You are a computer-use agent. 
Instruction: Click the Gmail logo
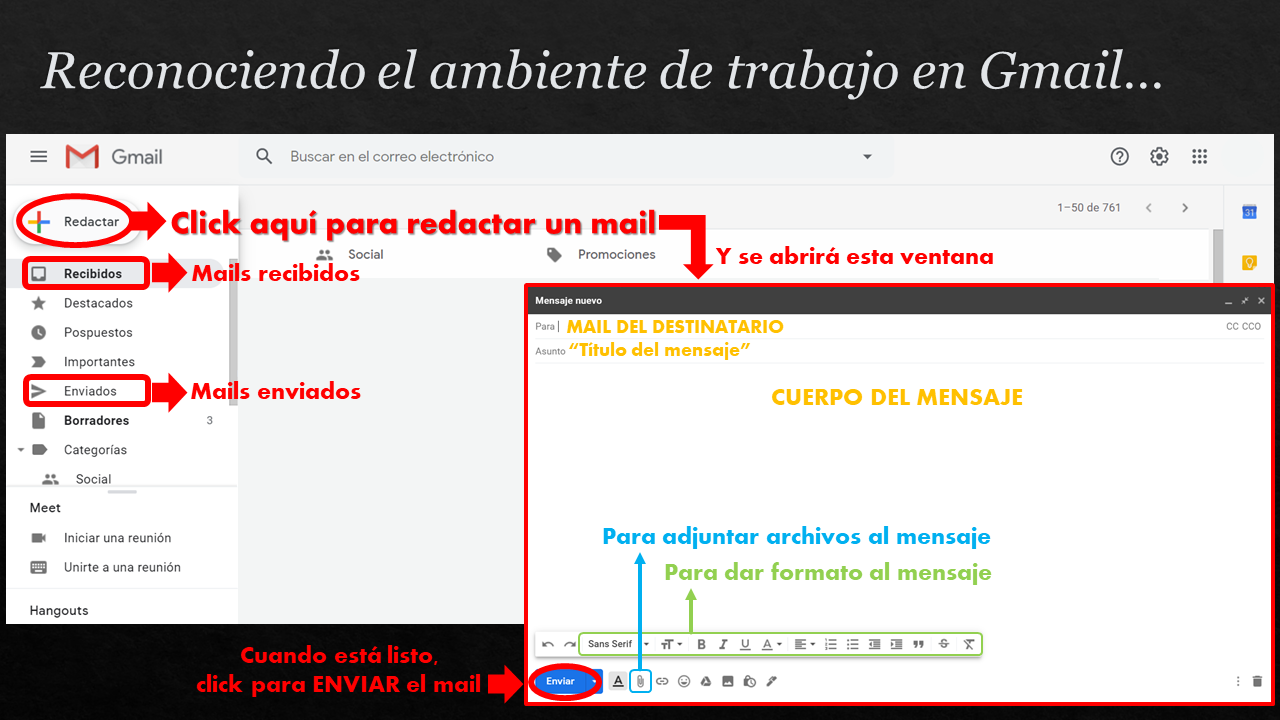coord(114,156)
